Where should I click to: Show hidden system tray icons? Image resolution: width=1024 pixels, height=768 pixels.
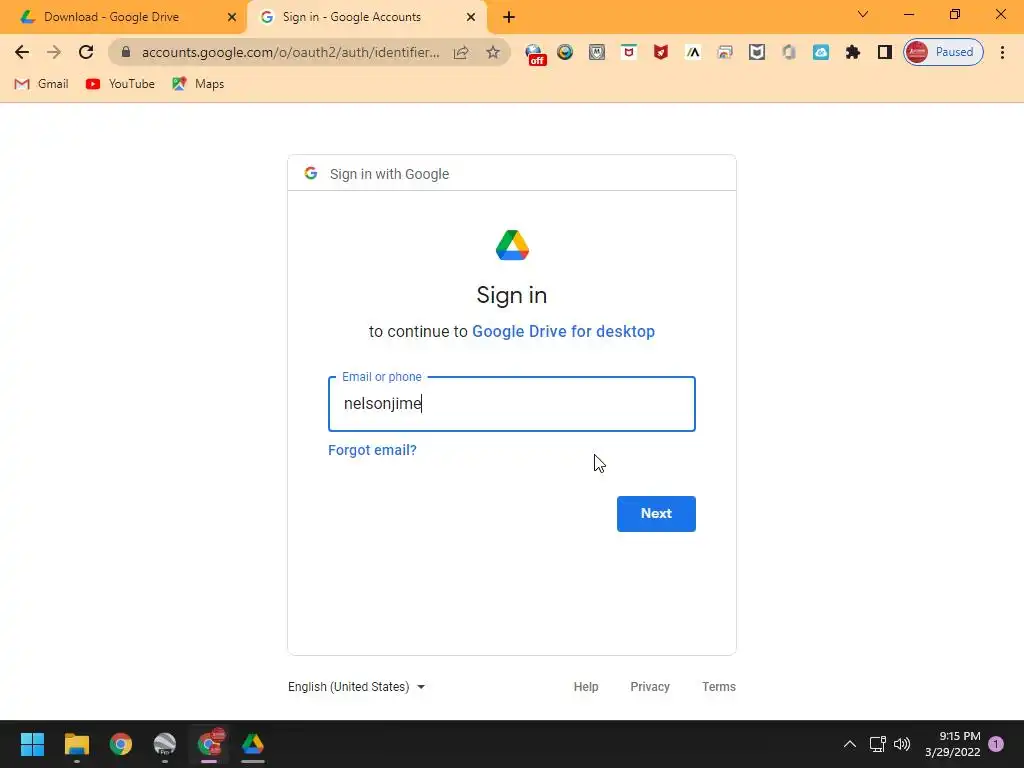[850, 744]
